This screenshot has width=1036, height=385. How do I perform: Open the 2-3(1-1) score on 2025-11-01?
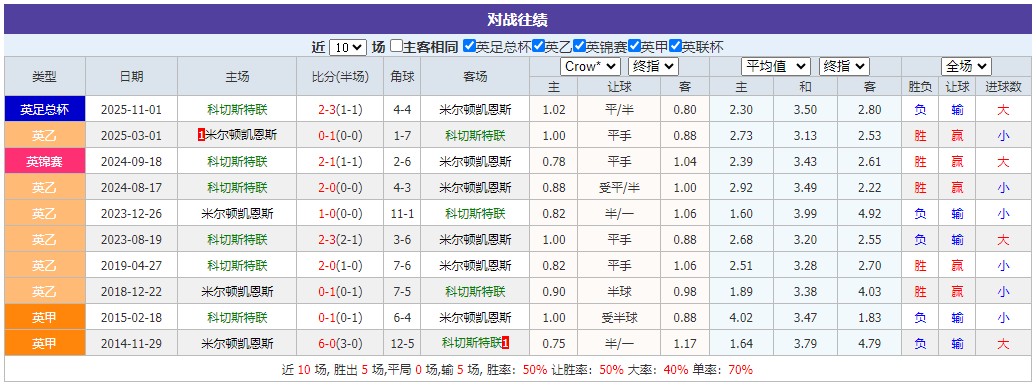(340, 110)
